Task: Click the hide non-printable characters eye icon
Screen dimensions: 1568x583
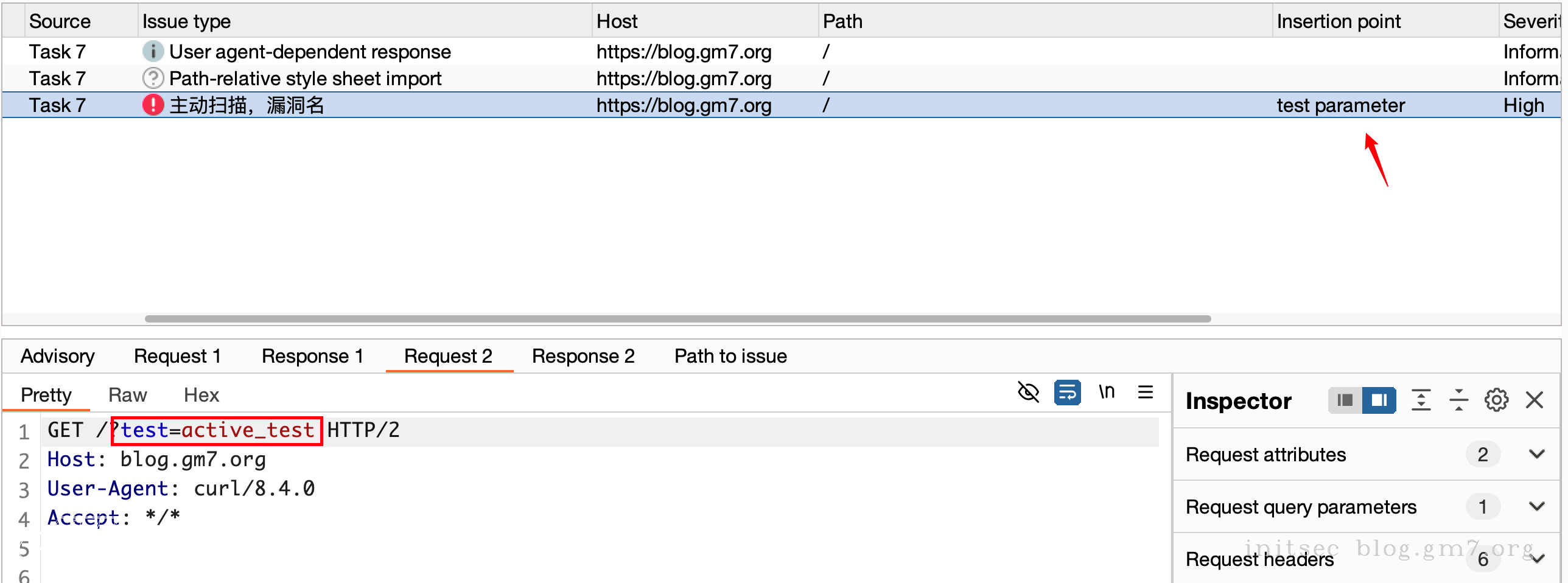Action: [x=1028, y=393]
